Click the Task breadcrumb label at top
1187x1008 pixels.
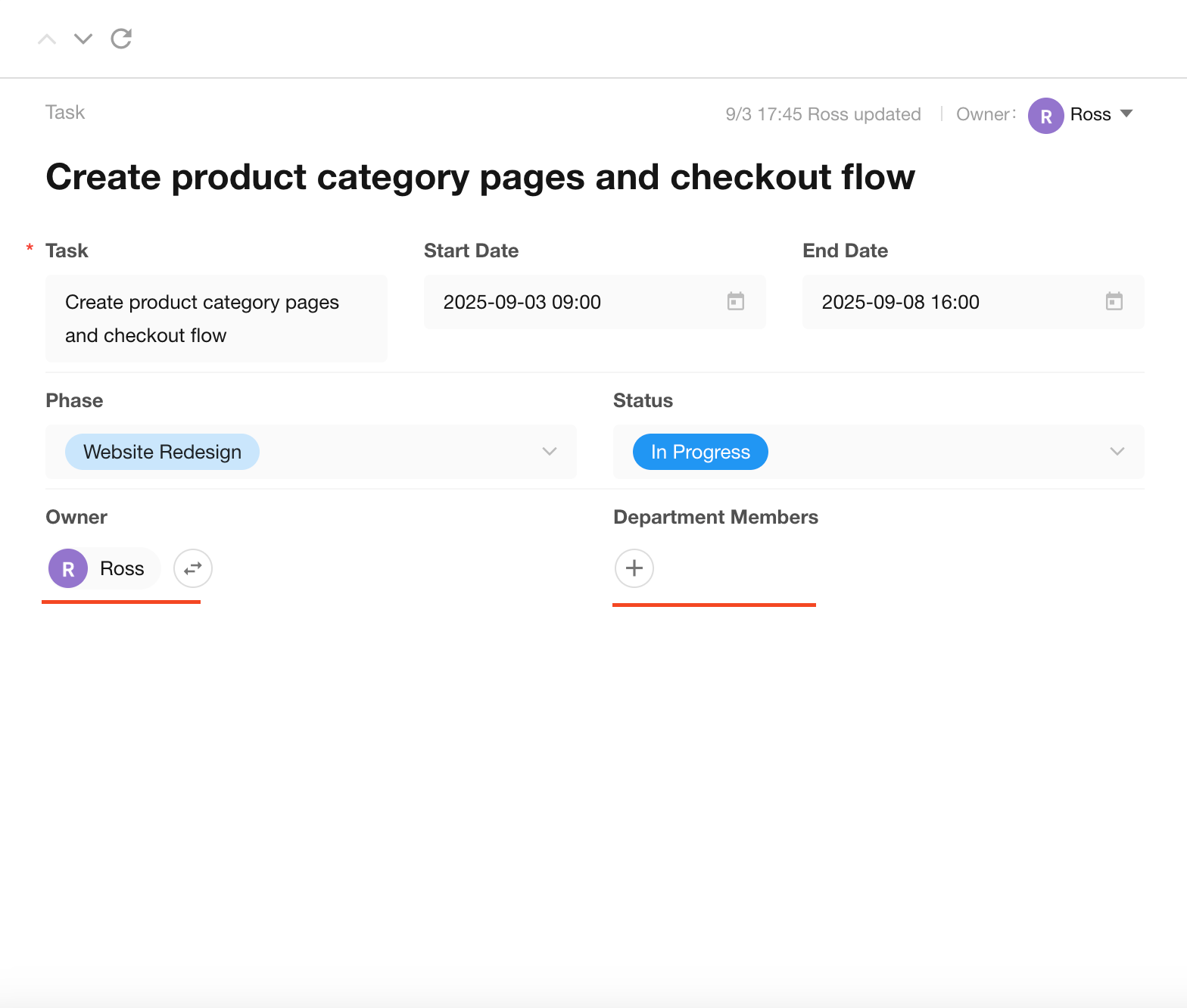(65, 113)
